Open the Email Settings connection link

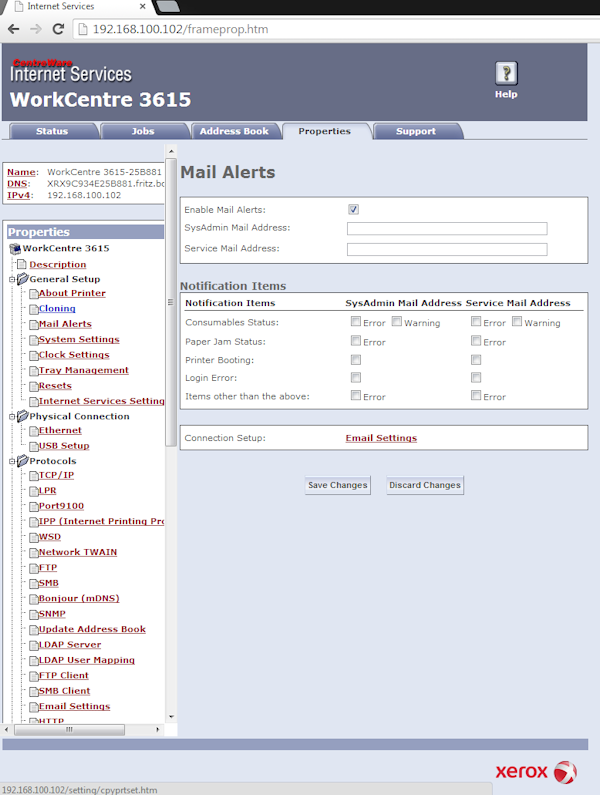pos(381,438)
